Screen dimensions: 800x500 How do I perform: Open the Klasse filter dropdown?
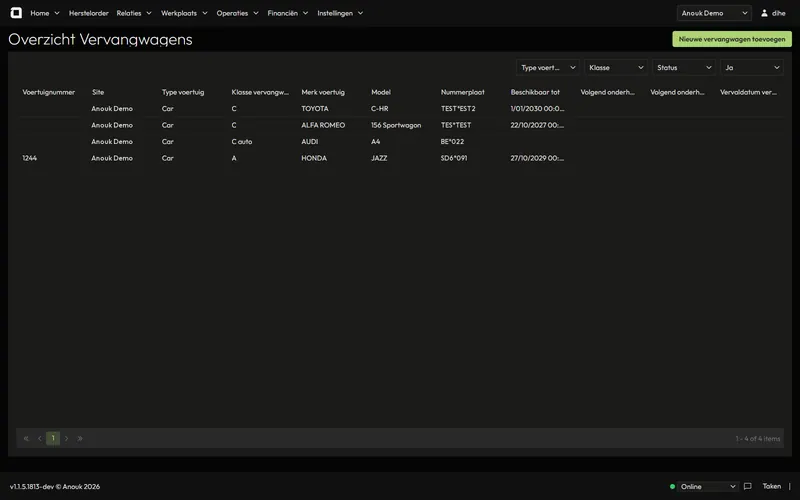click(x=616, y=67)
